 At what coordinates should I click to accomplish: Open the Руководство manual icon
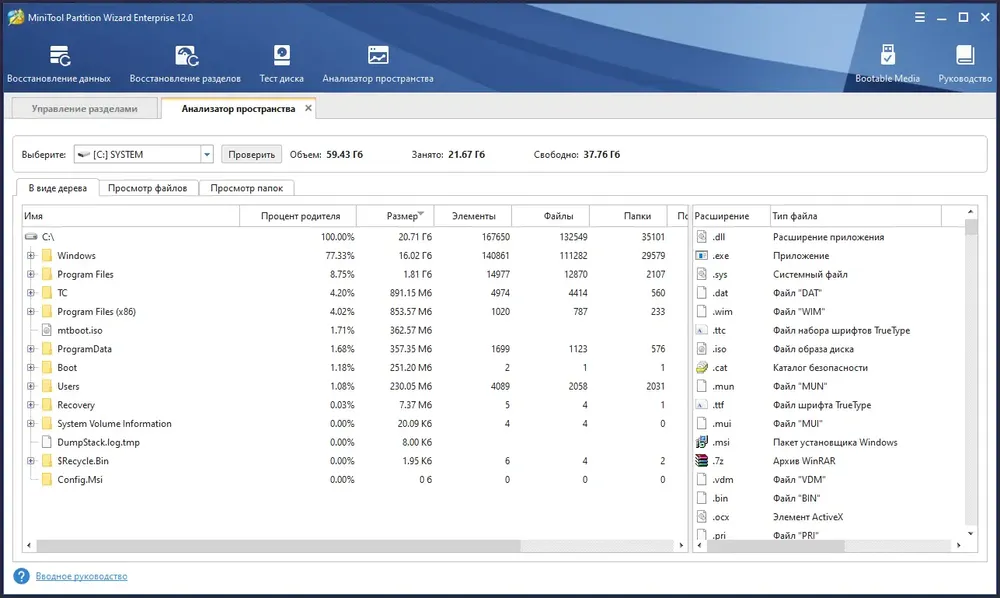pyautogui.click(x=965, y=55)
